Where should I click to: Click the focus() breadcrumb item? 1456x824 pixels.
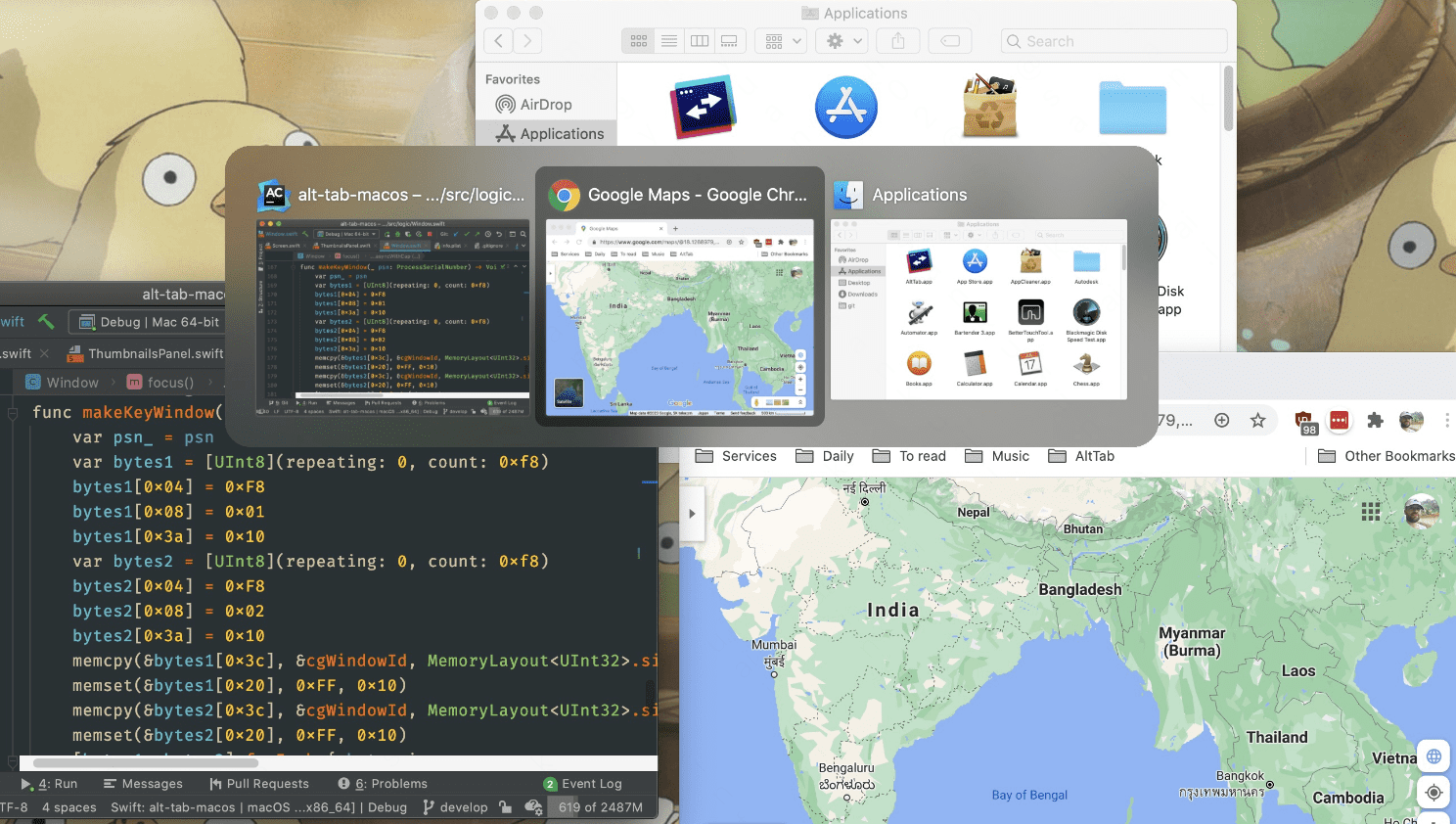point(160,383)
